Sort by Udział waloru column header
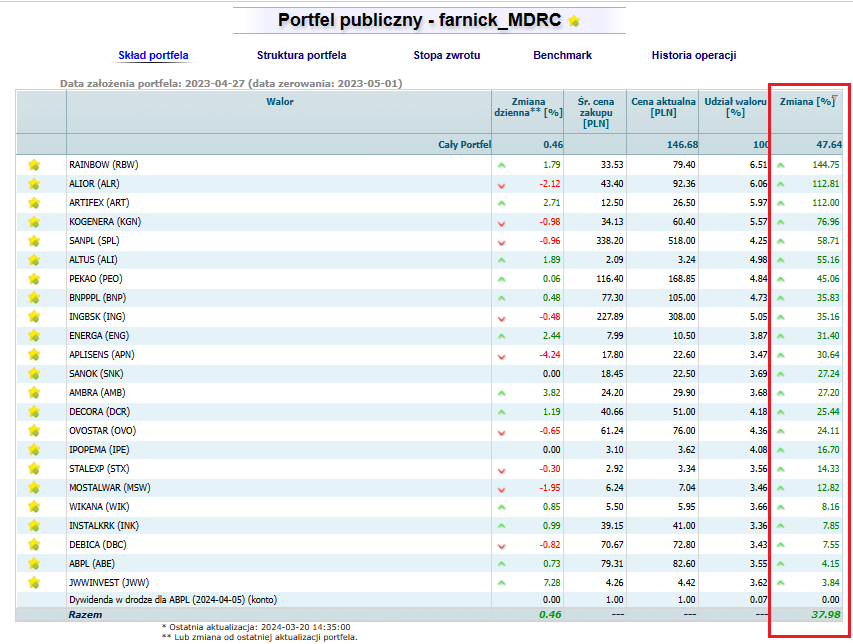This screenshot has height=644, width=853. 735,107
